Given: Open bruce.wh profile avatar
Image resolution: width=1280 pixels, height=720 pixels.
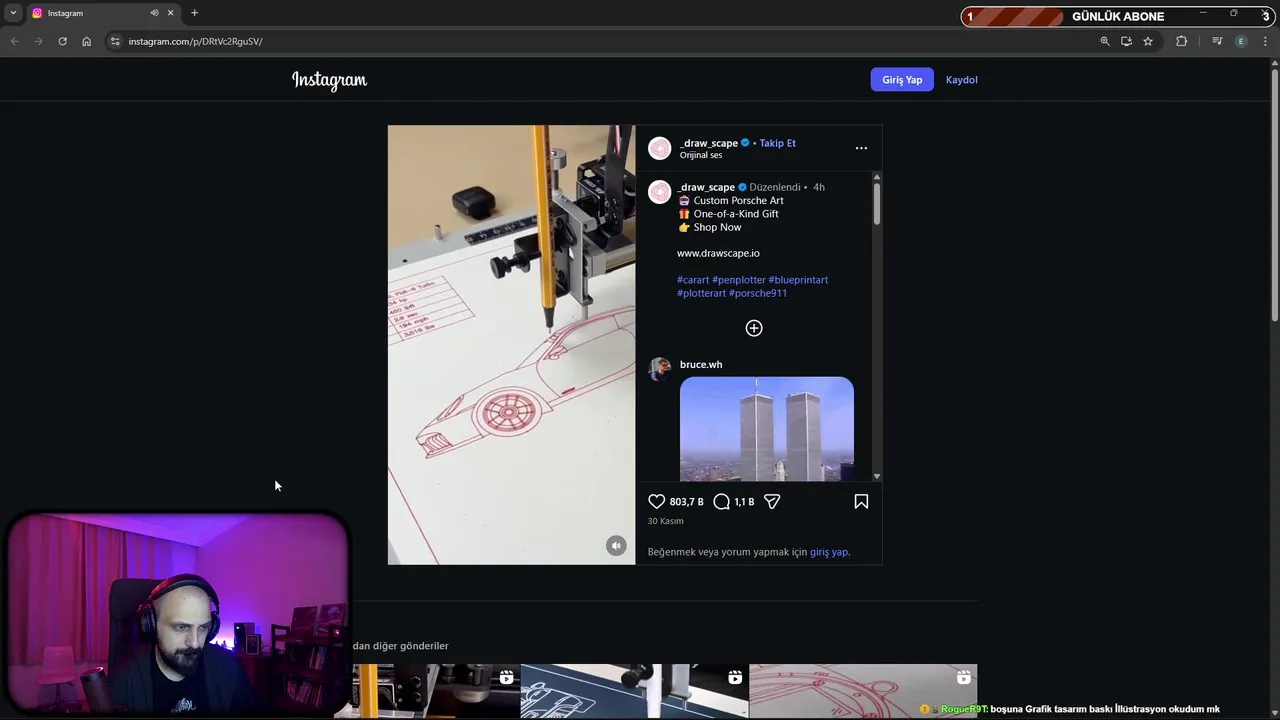Looking at the screenshot, I should [x=660, y=369].
